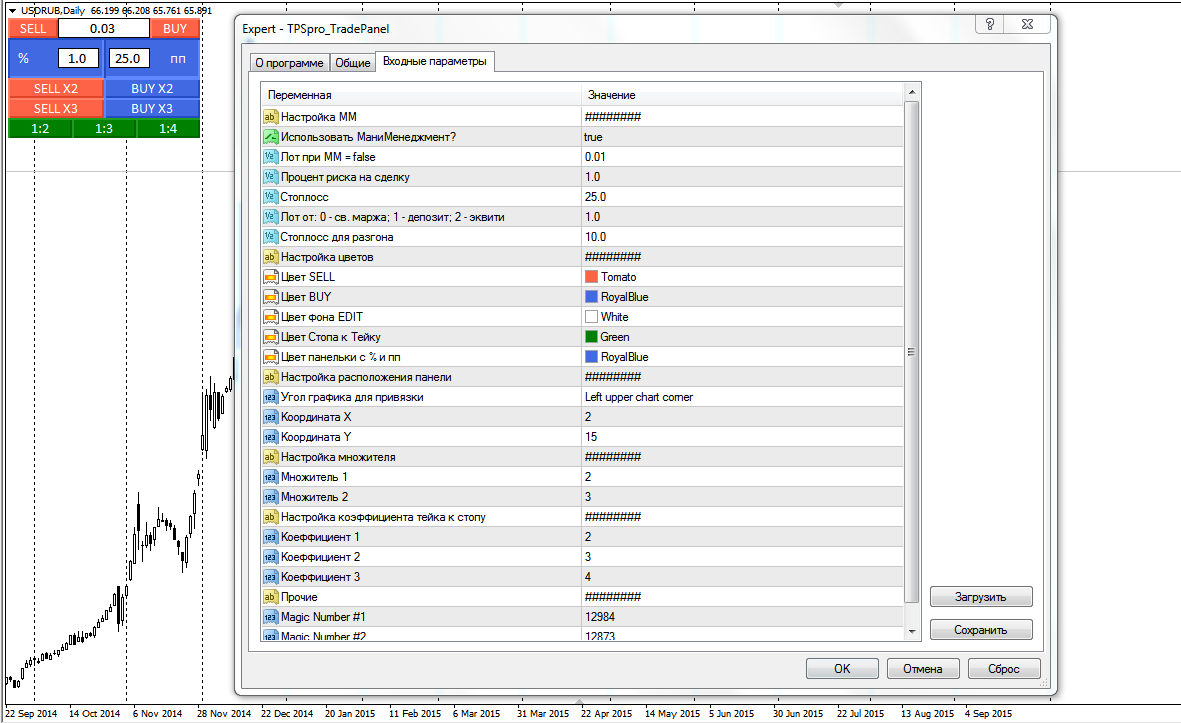Click the SELL X3 panel button
The image size is (1181, 723).
point(56,108)
